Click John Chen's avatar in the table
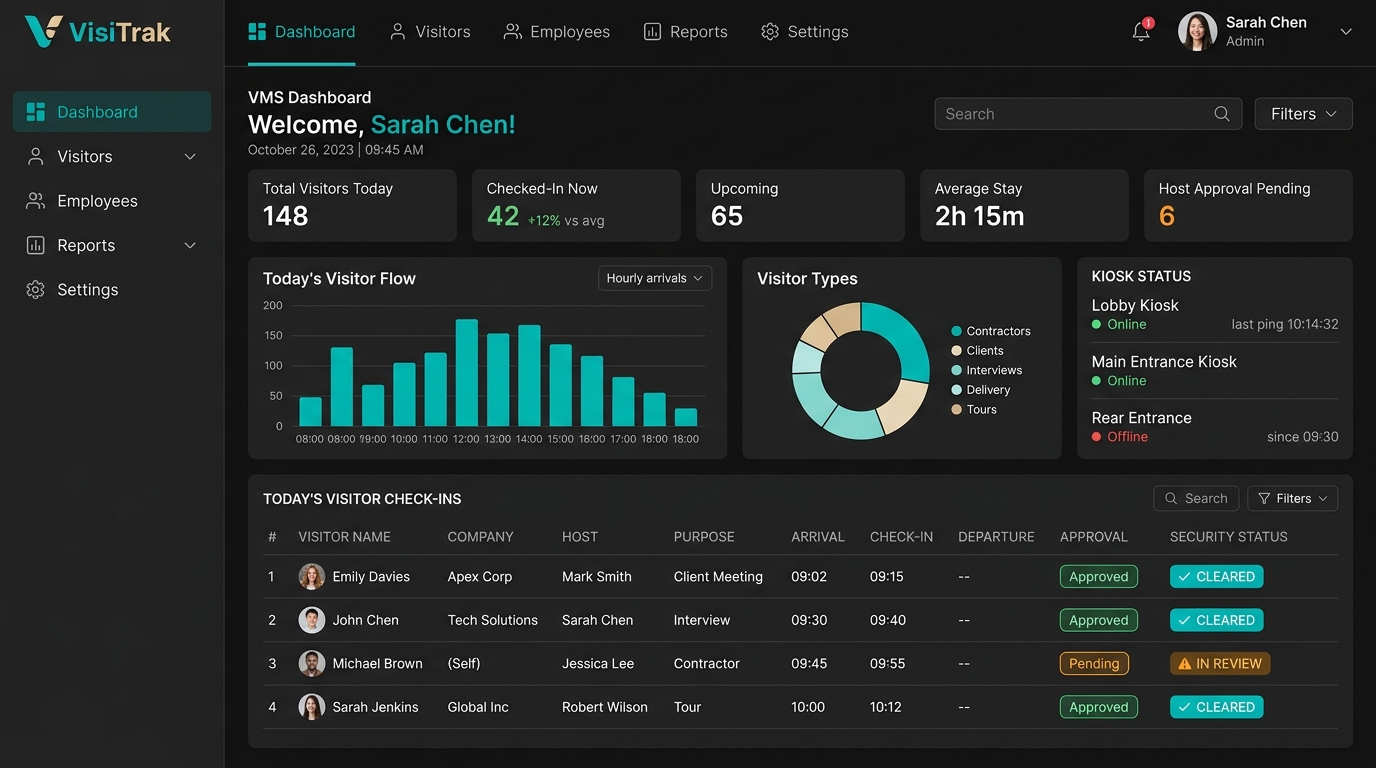Image resolution: width=1376 pixels, height=768 pixels. click(312, 620)
